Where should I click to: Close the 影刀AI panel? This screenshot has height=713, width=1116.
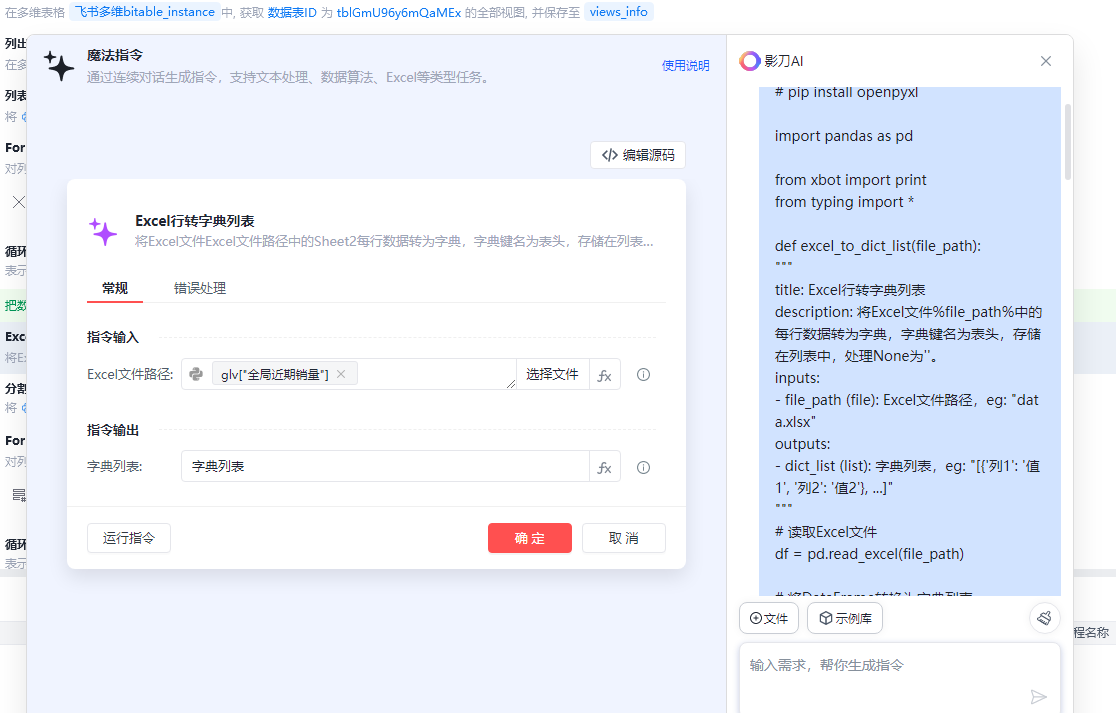[1046, 61]
